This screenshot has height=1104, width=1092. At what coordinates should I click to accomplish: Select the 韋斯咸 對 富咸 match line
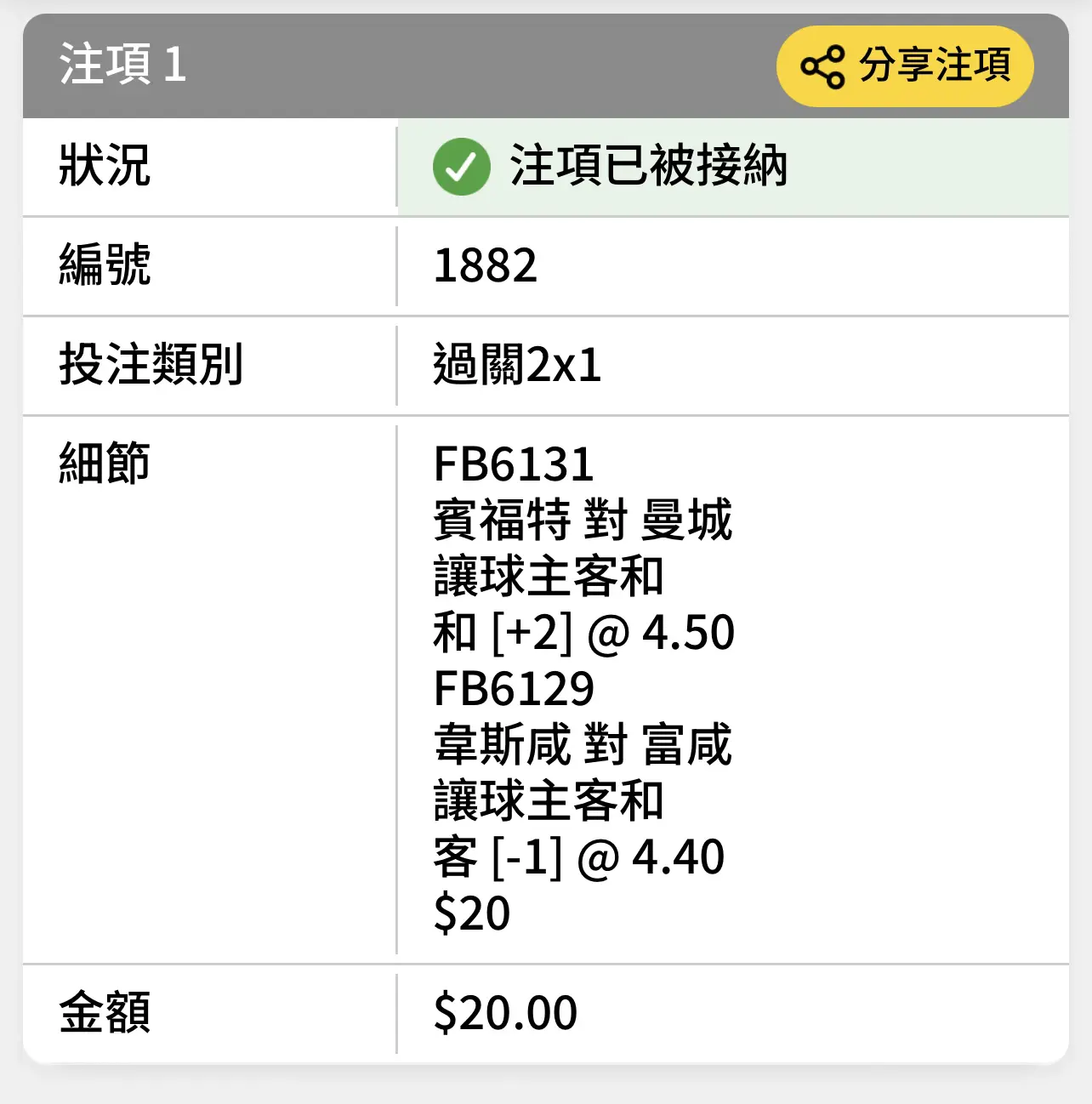tap(583, 744)
